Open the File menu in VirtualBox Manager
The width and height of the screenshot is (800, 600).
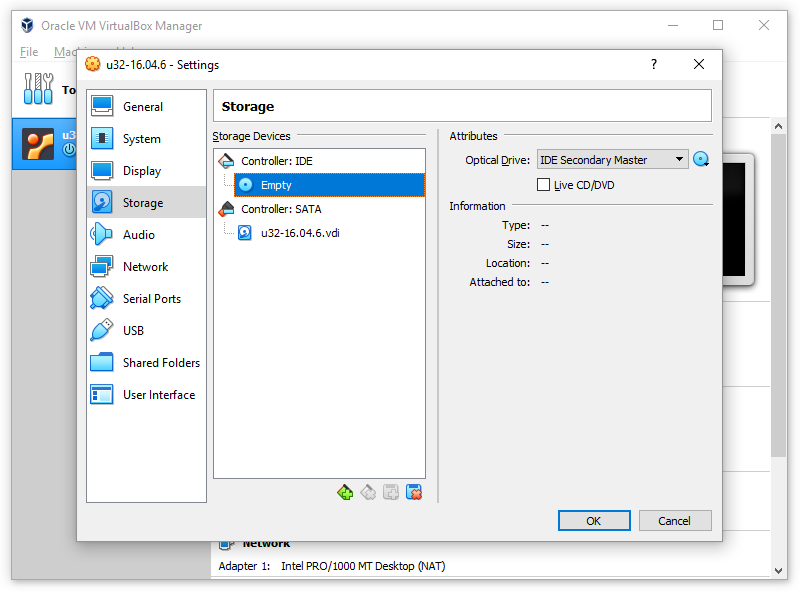point(29,52)
